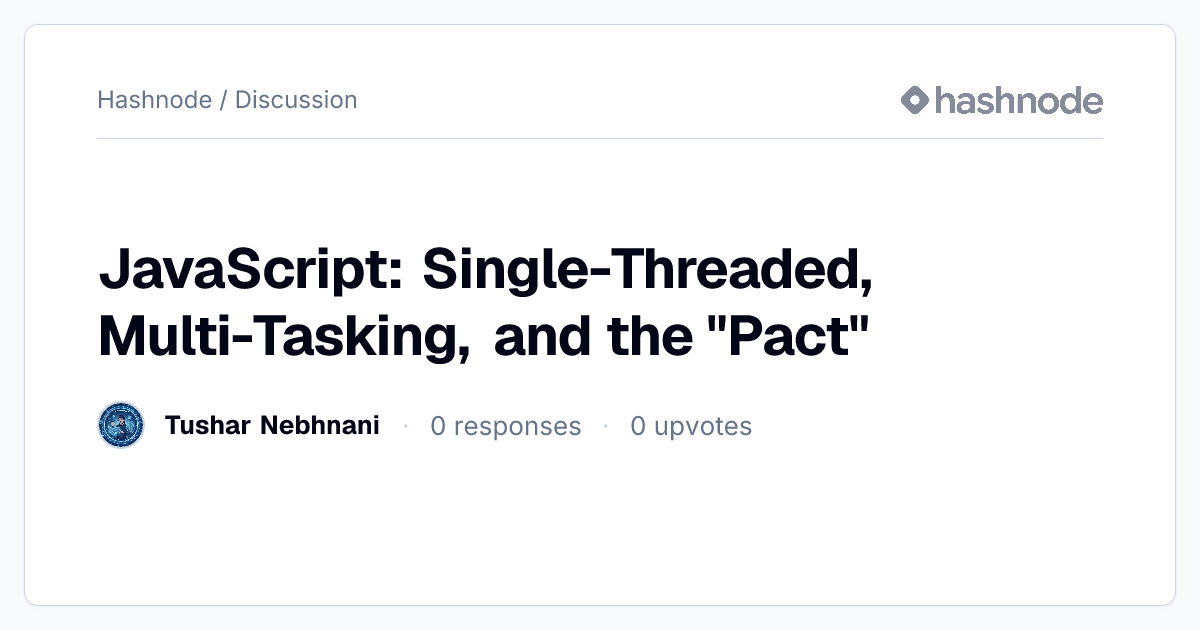The image size is (1200, 630).
Task: Click the empty white card area below author
Action: (600, 525)
